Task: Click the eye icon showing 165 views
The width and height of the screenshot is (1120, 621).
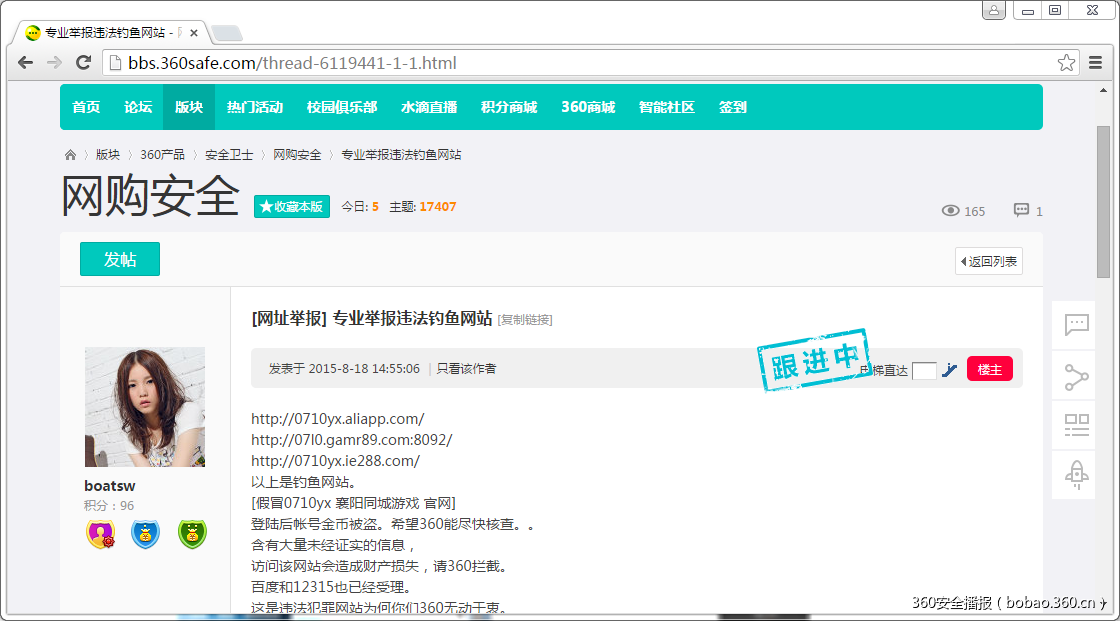Action: [x=950, y=211]
